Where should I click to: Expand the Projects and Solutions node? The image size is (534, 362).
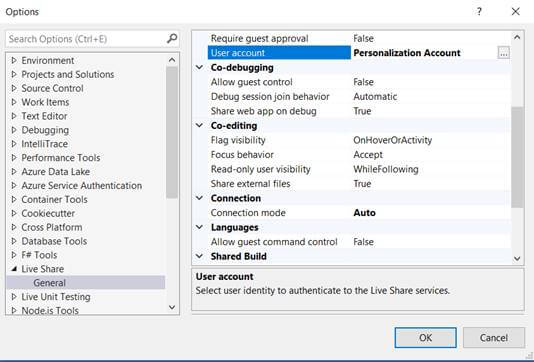tap(14, 74)
